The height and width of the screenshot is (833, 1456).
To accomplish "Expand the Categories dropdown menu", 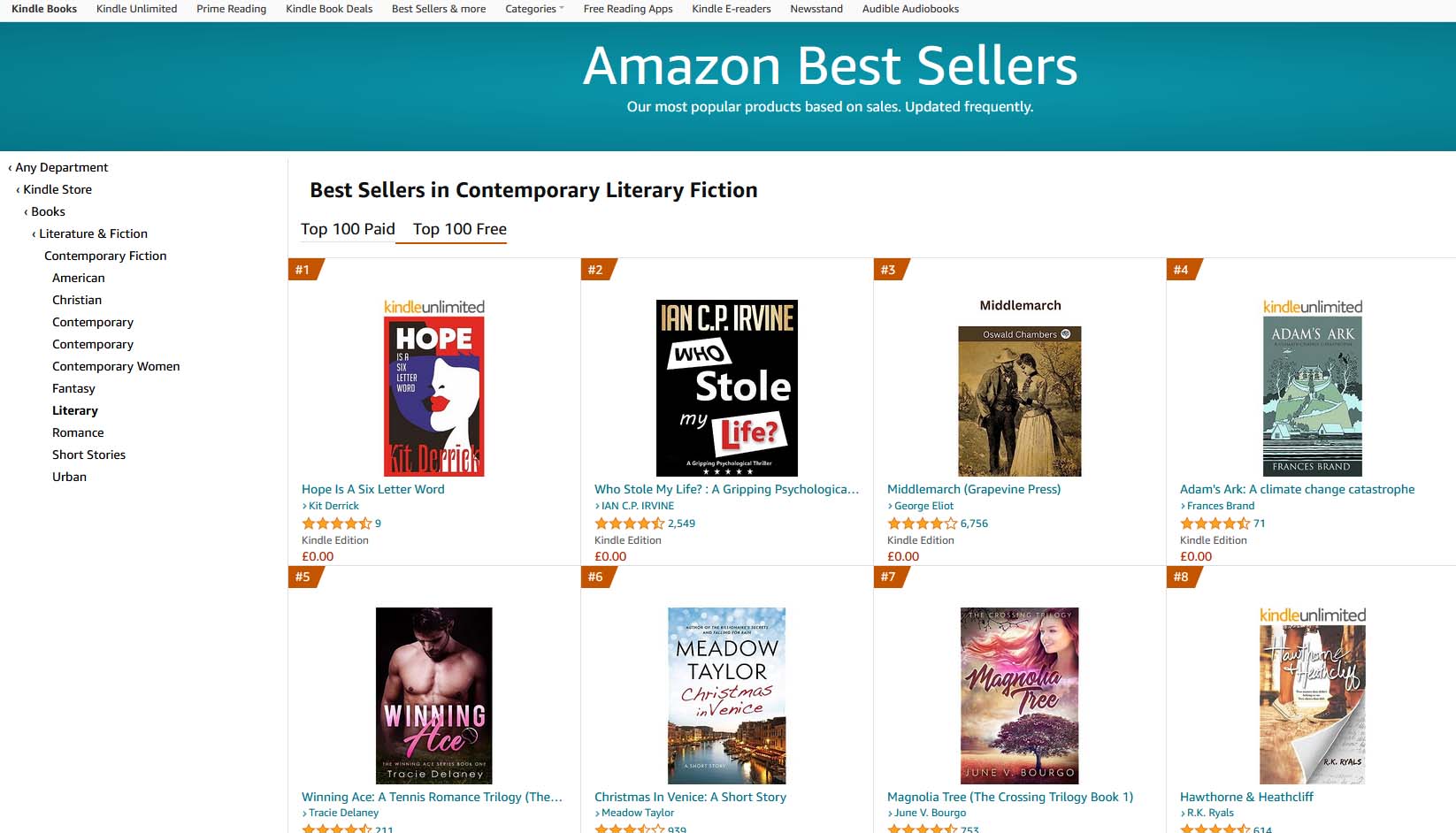I will pos(534,9).
